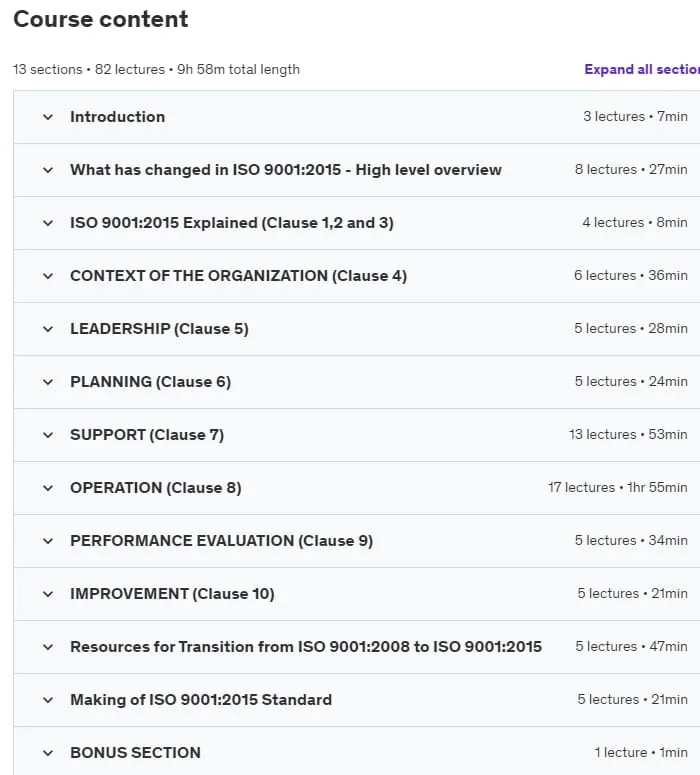Open the CONTEXT OF THE ORGANIZATION chevron

pyautogui.click(x=48, y=276)
